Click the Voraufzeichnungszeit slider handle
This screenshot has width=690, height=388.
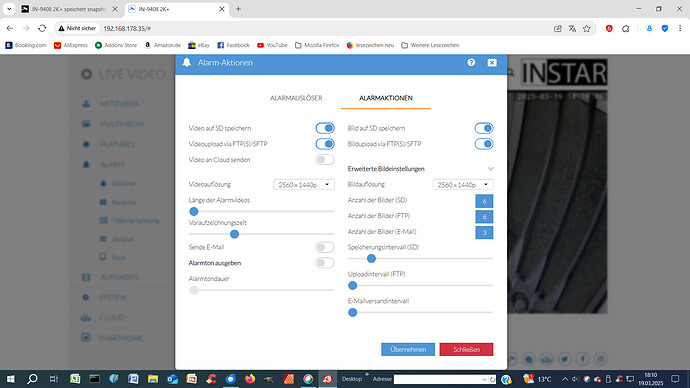coord(235,234)
